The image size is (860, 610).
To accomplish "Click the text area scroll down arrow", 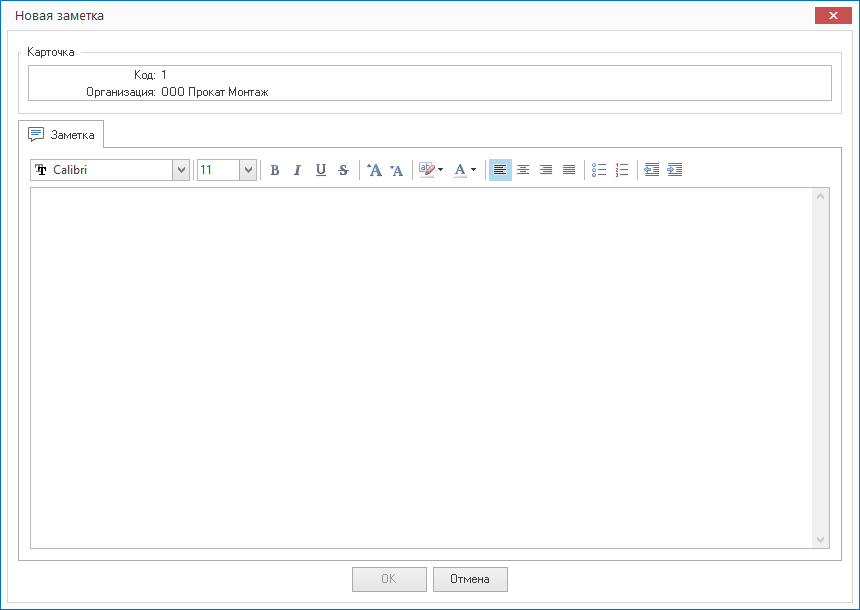I will tap(821, 540).
